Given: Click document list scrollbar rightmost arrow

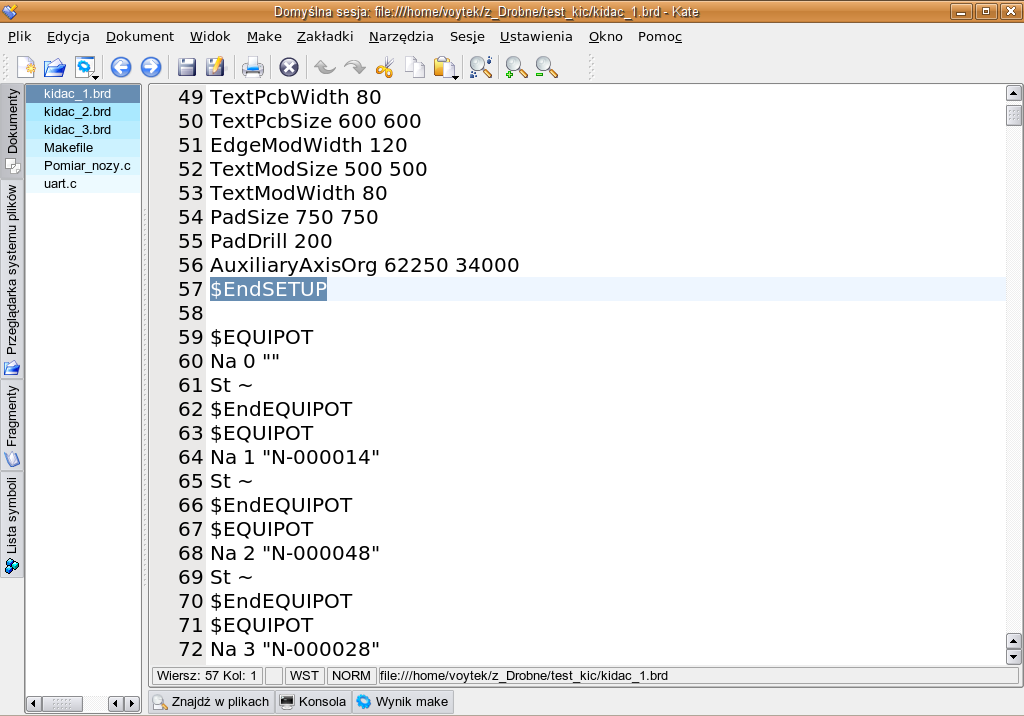Looking at the screenshot, I should (132, 704).
